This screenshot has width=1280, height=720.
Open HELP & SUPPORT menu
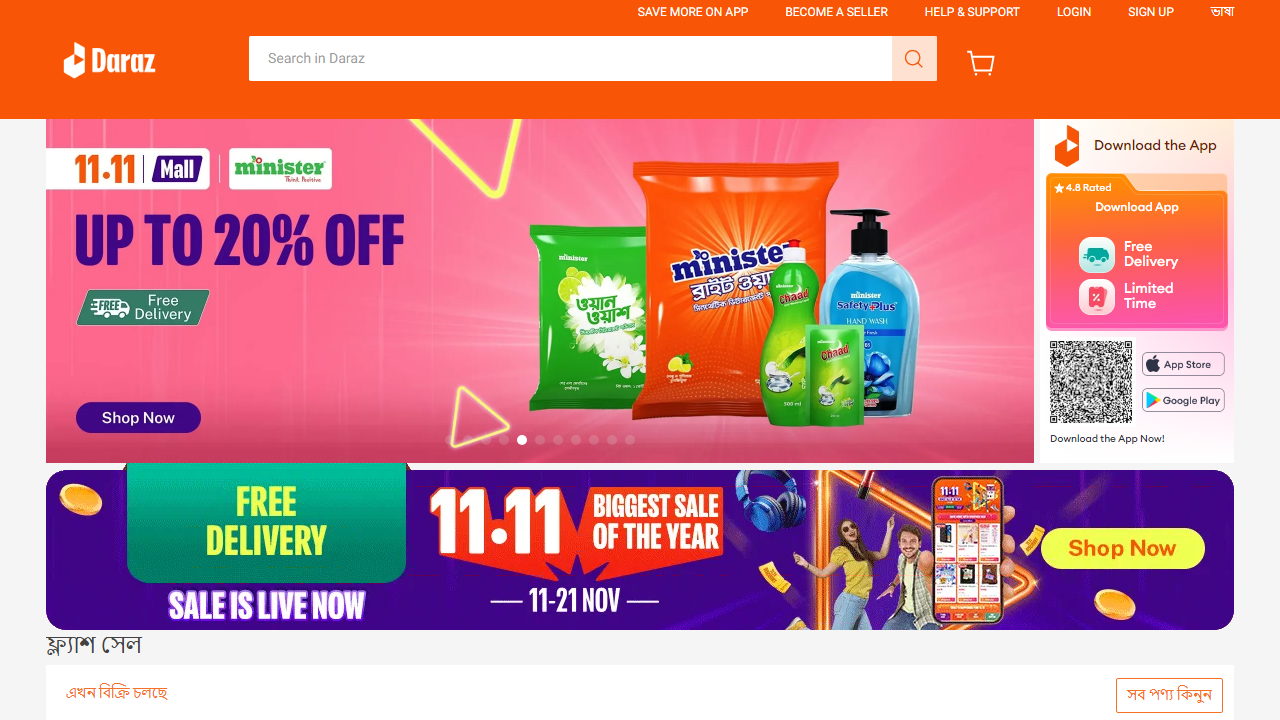(972, 12)
